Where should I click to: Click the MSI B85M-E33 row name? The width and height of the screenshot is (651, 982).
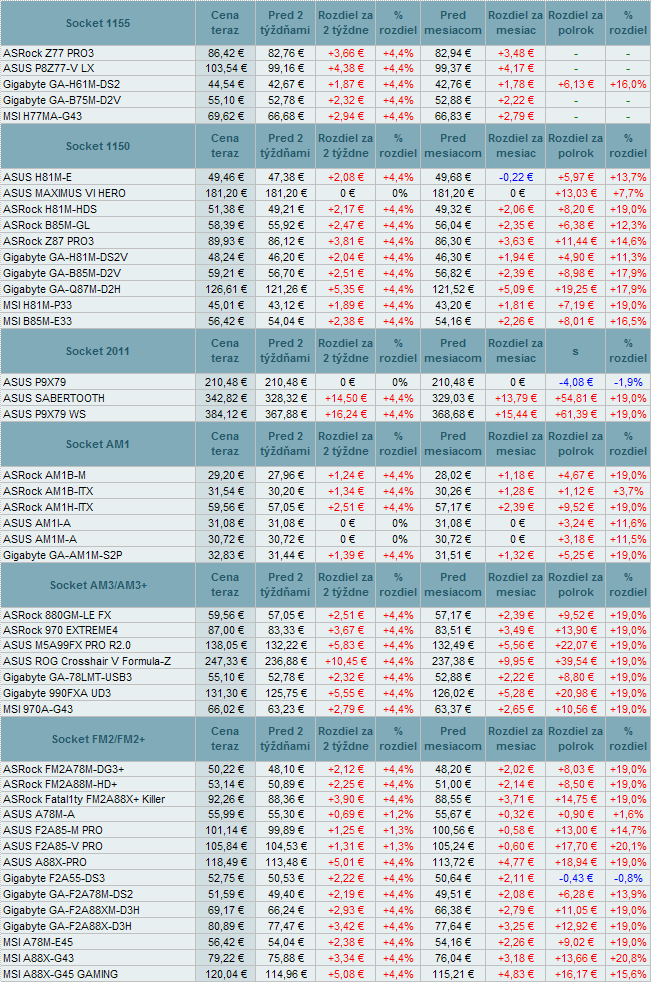[x=38, y=321]
